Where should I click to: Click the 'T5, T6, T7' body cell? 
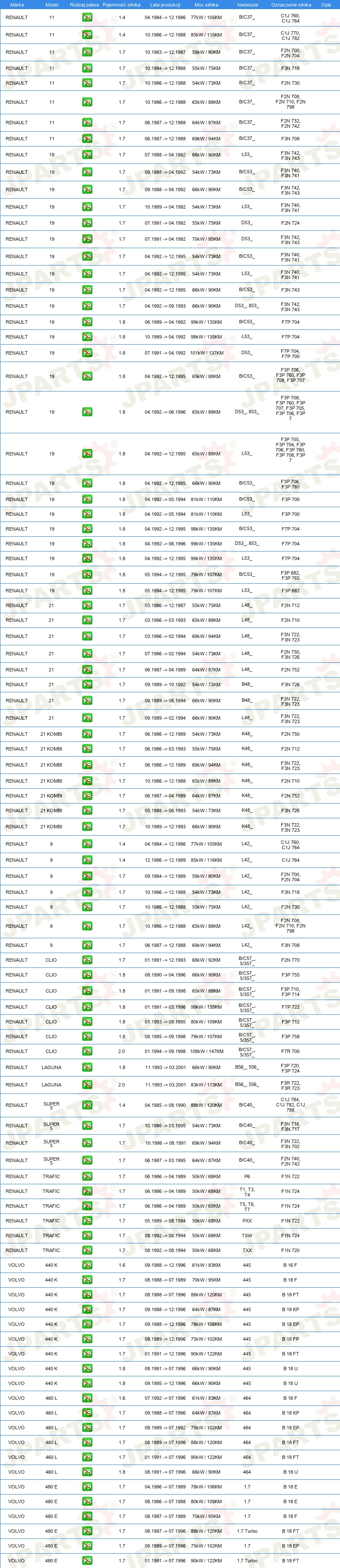pos(247,1206)
